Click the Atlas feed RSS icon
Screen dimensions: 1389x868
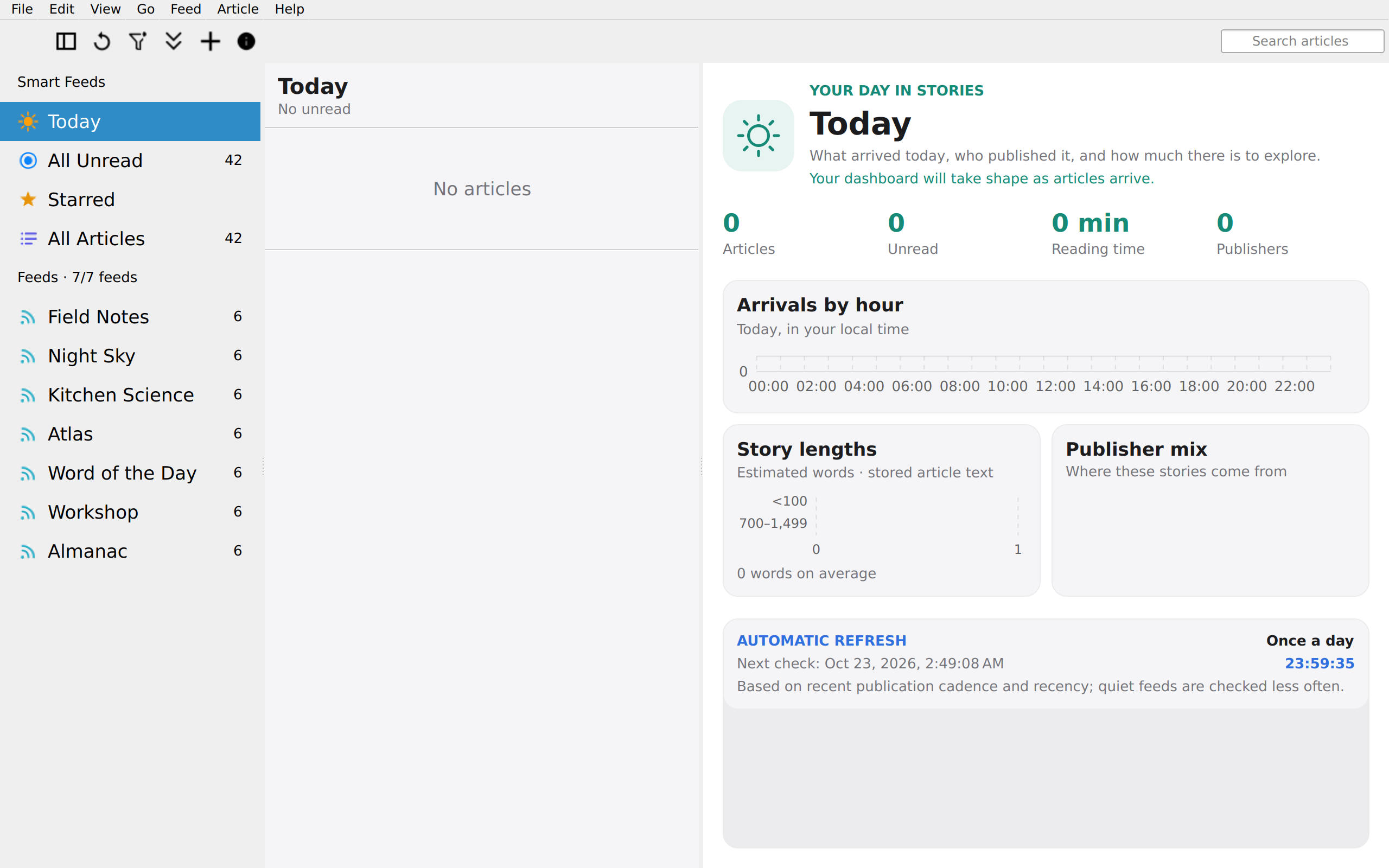coord(28,434)
